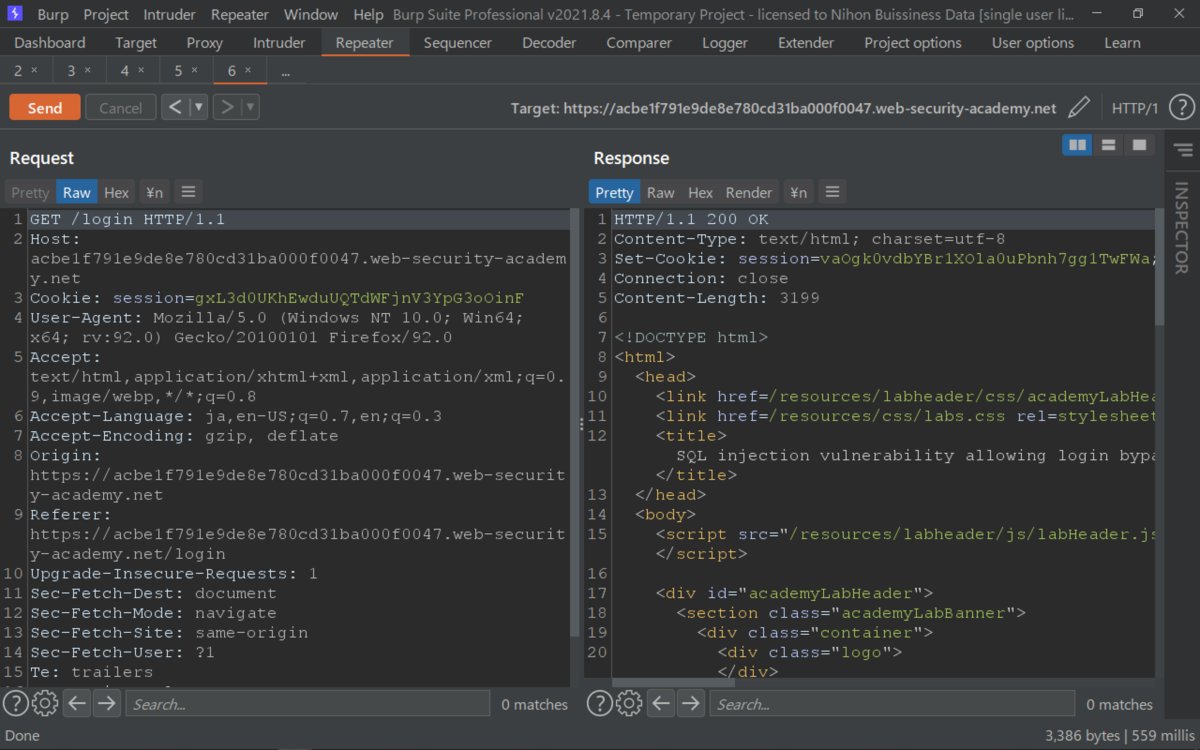
Task: Go to next match in Request search
Action: (x=106, y=703)
